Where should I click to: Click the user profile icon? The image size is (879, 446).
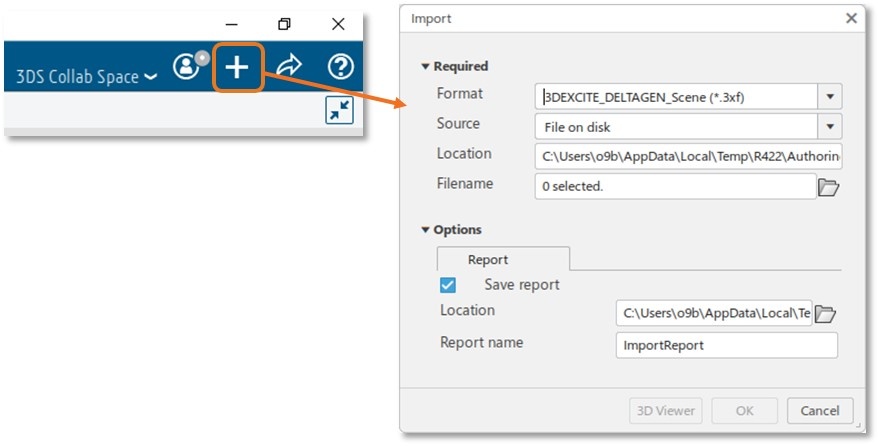187,67
